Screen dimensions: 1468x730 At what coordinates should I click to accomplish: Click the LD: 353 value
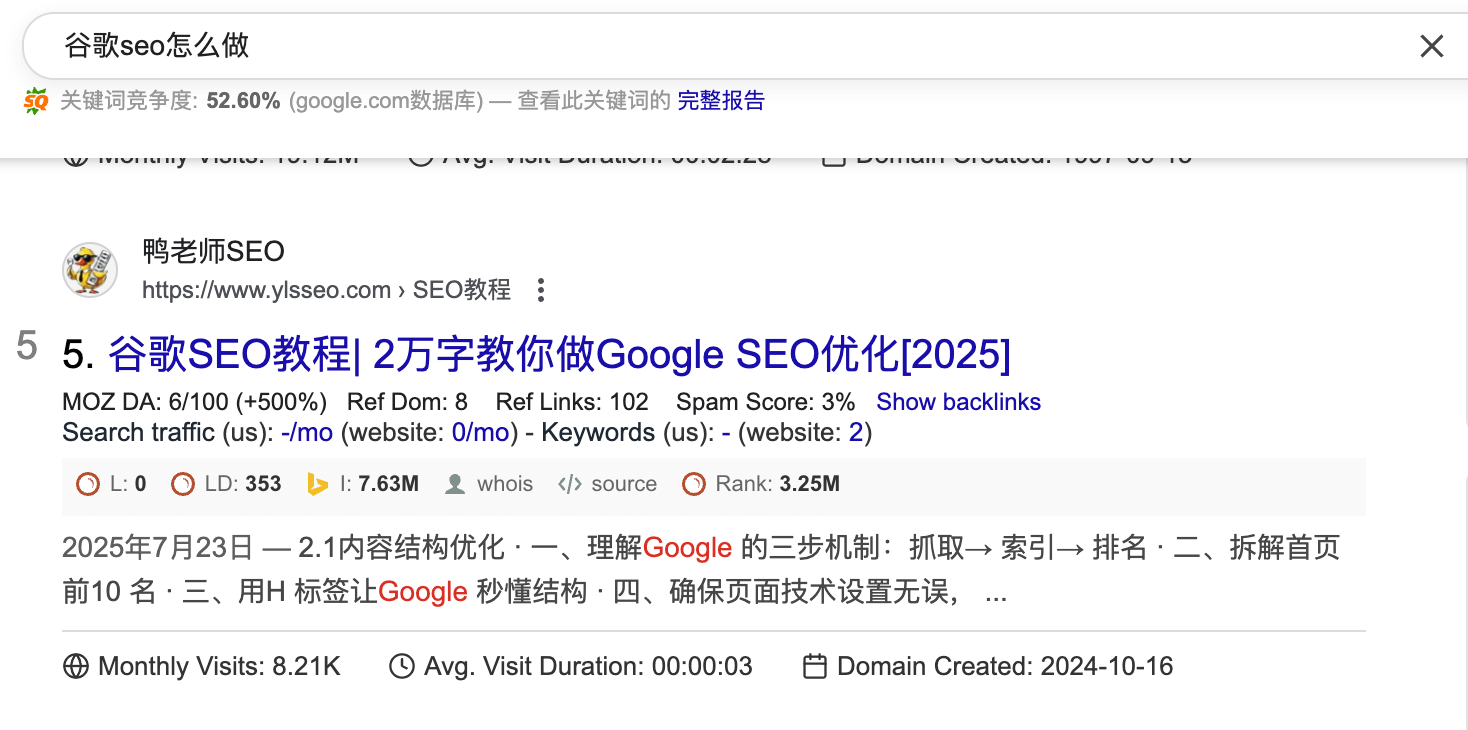(x=243, y=484)
